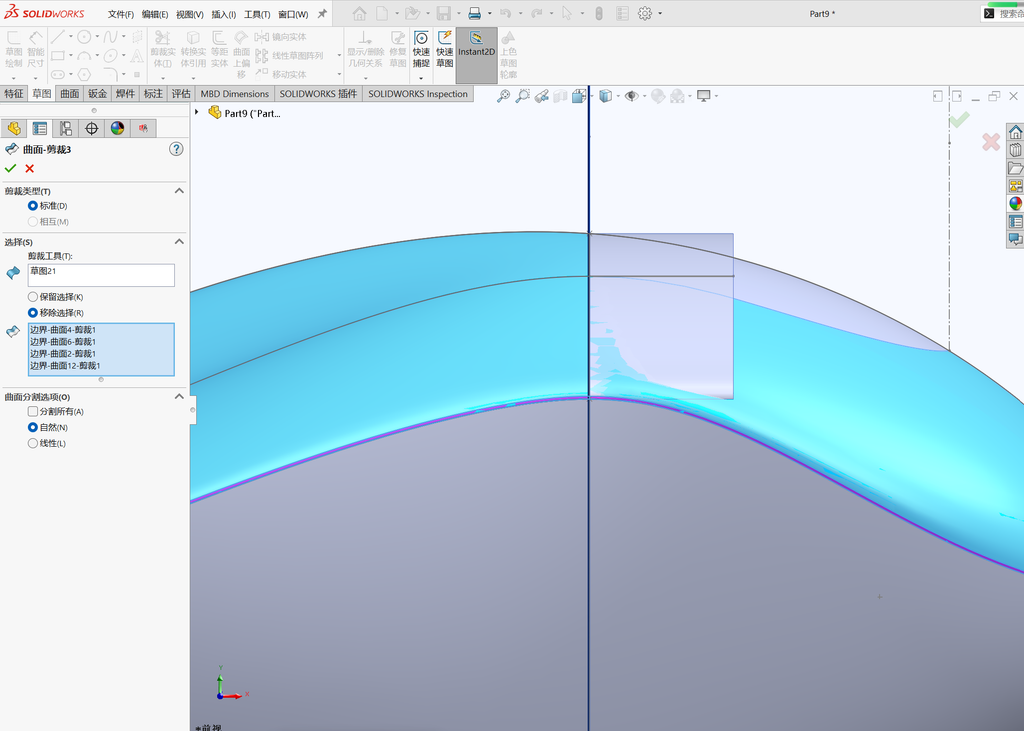
Task: Pin the menu bar with pushpin icon
Action: (x=322, y=14)
